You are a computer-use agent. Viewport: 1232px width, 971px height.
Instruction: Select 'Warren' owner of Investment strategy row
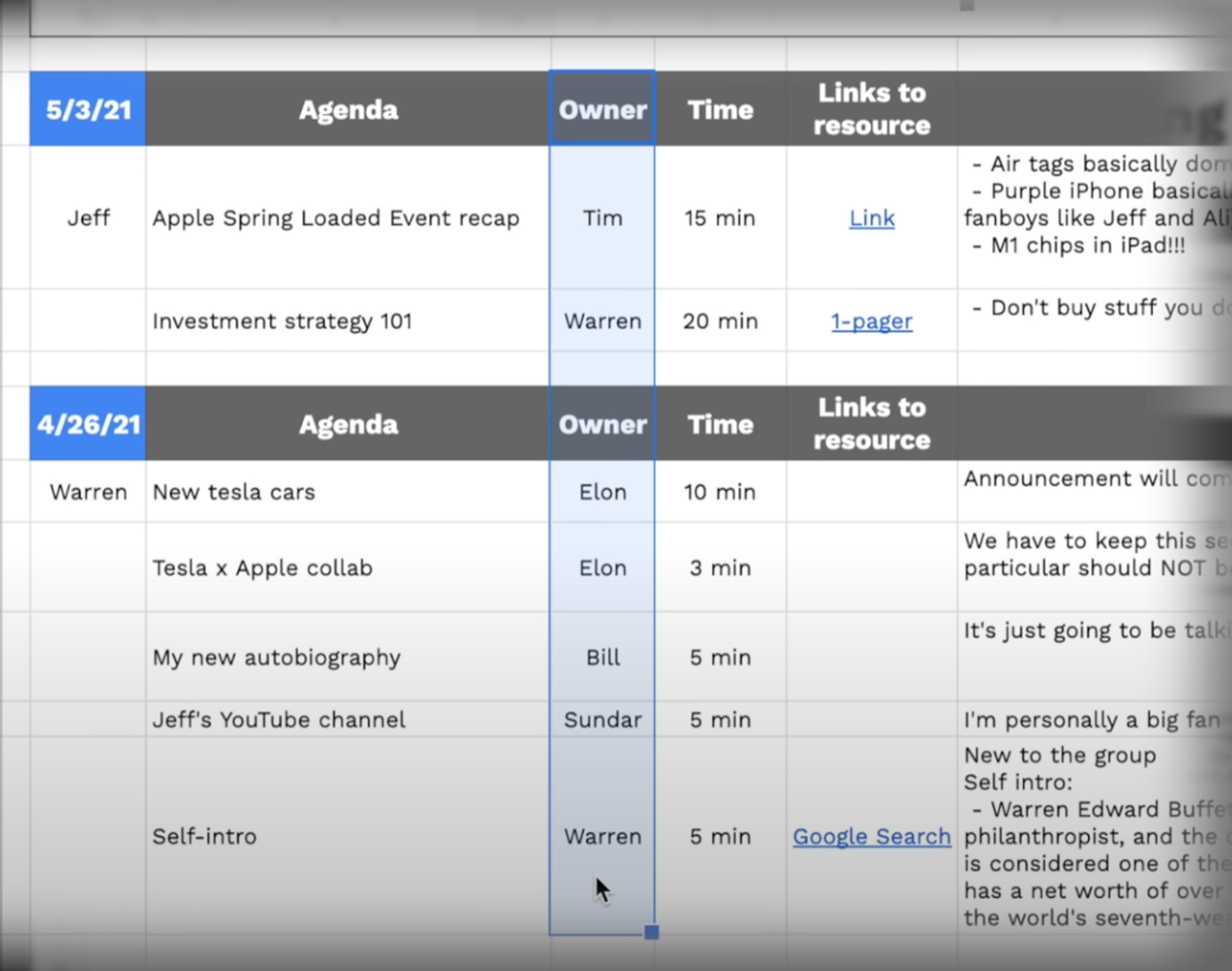(602, 320)
